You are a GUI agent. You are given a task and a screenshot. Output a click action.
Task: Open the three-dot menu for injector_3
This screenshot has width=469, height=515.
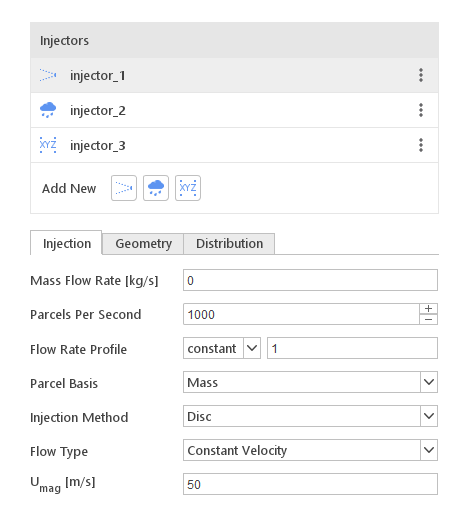click(421, 145)
